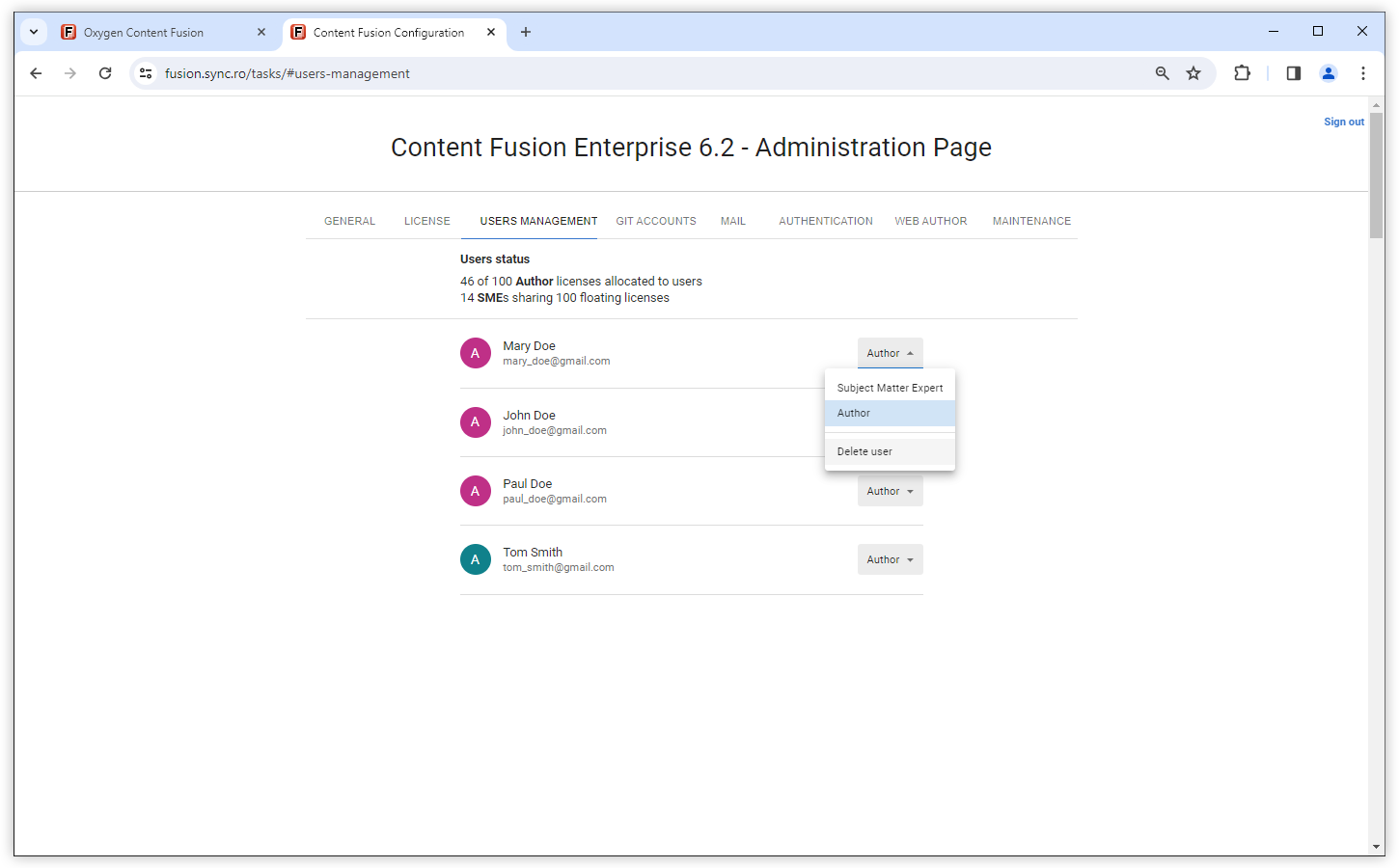Click the Users status heading
1399x868 pixels.
click(495, 259)
